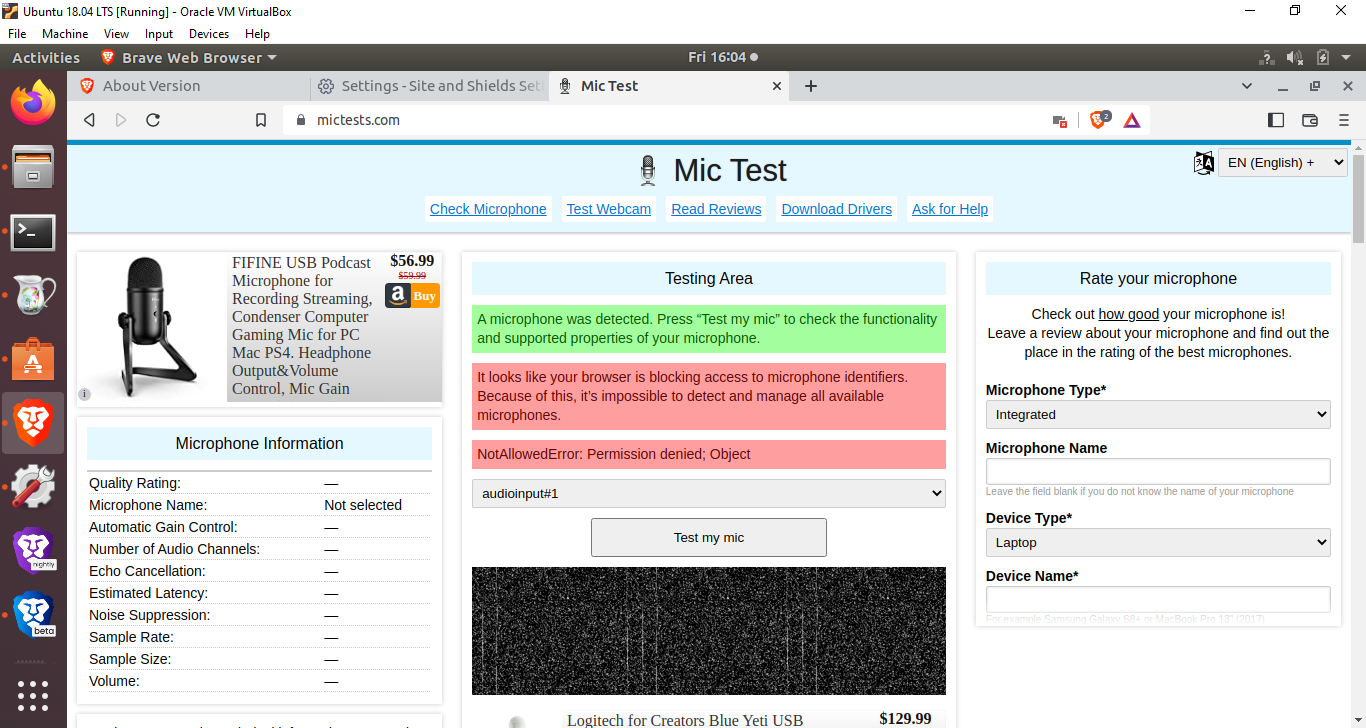Open Brave Beta from the dock
1366x728 pixels.
coord(33,615)
